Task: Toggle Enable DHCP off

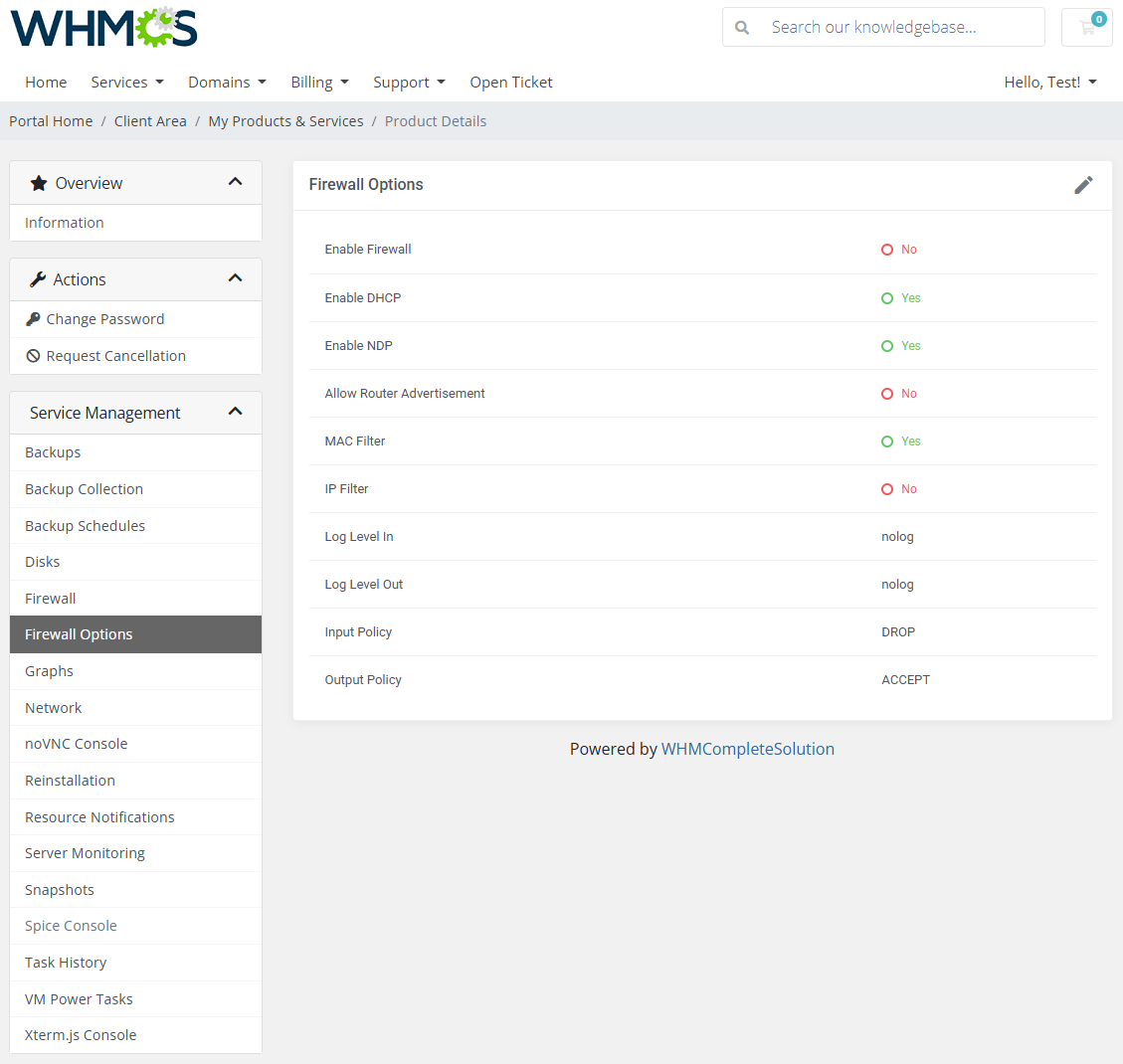Action: [900, 297]
